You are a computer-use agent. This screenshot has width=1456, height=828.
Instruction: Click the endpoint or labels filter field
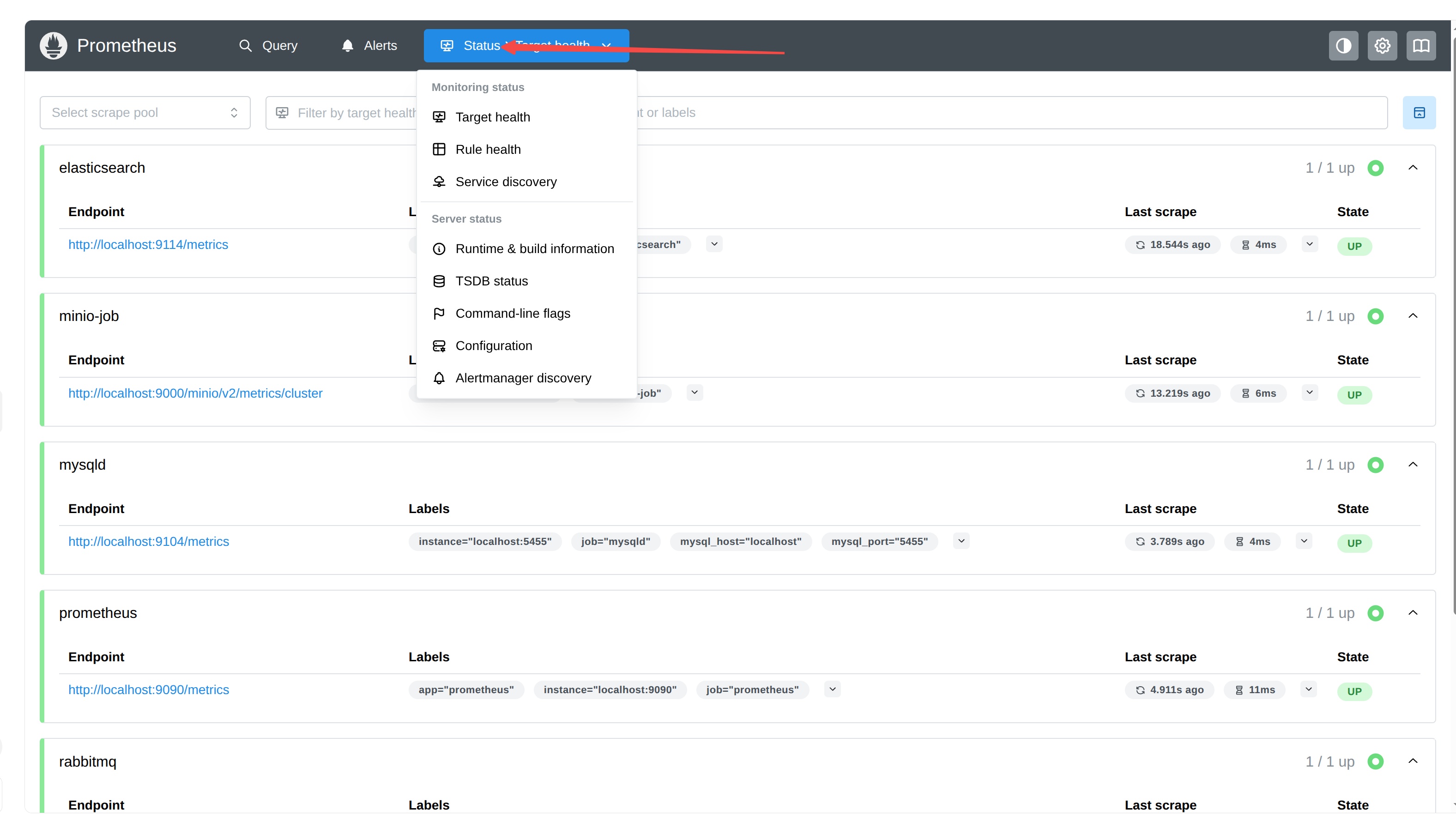(x=1012, y=113)
